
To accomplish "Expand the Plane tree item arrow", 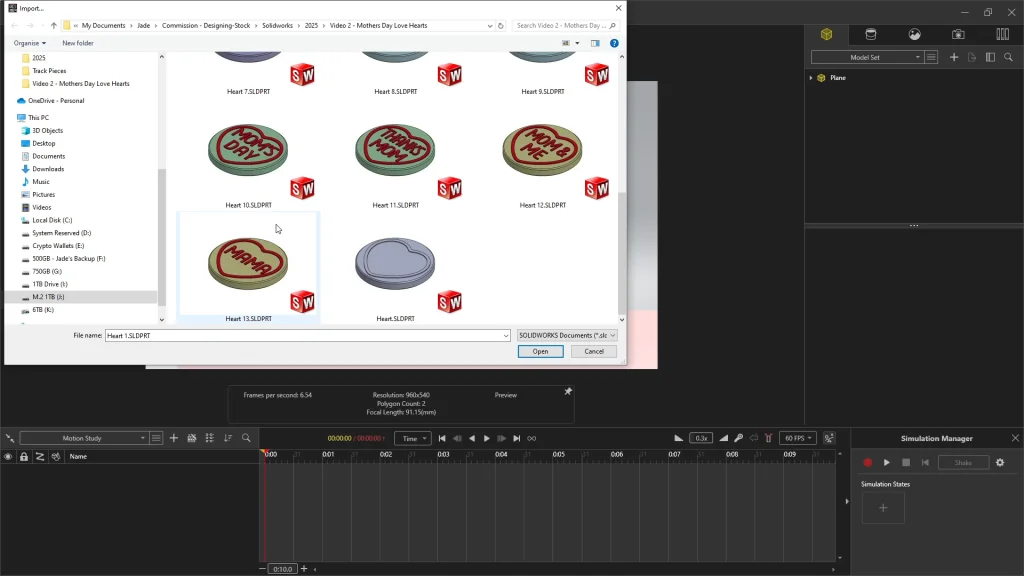I will (811, 77).
